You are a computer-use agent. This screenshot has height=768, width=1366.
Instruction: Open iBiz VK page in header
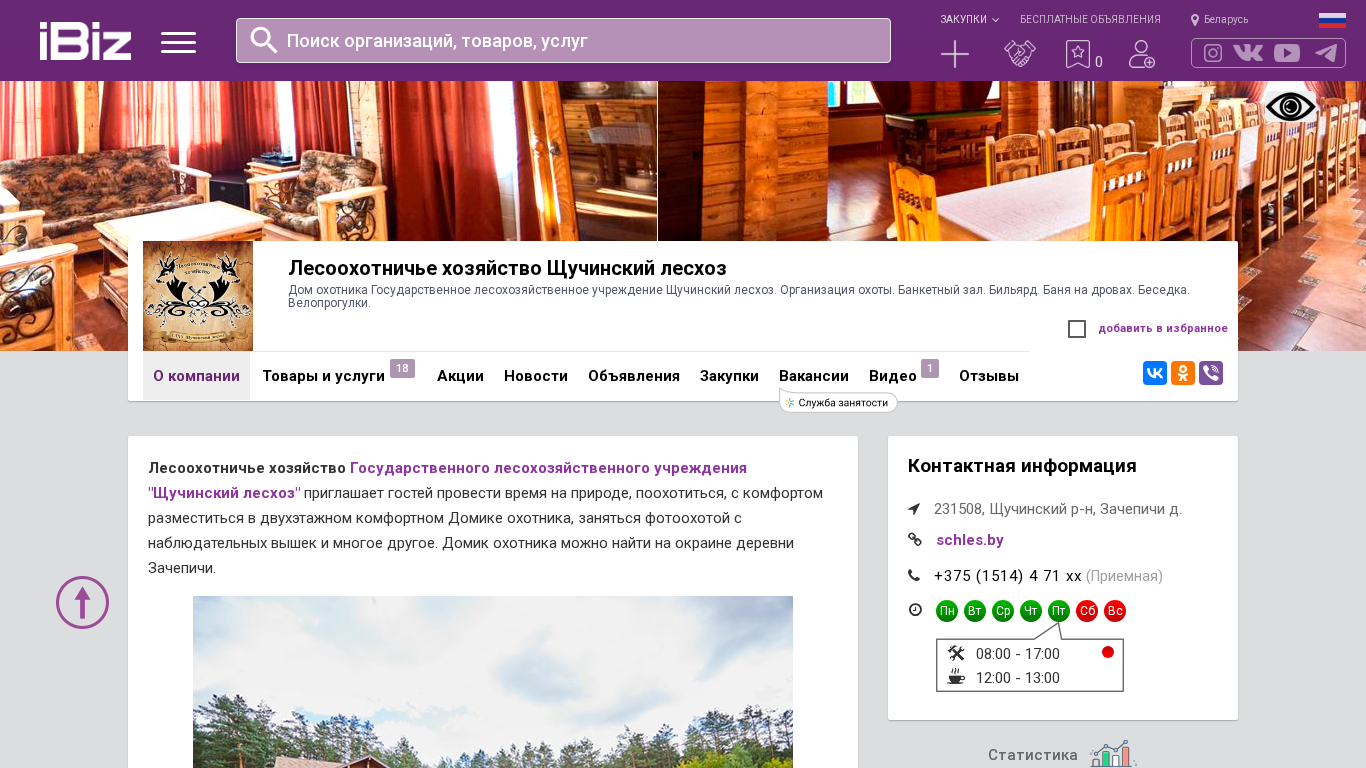click(1248, 53)
